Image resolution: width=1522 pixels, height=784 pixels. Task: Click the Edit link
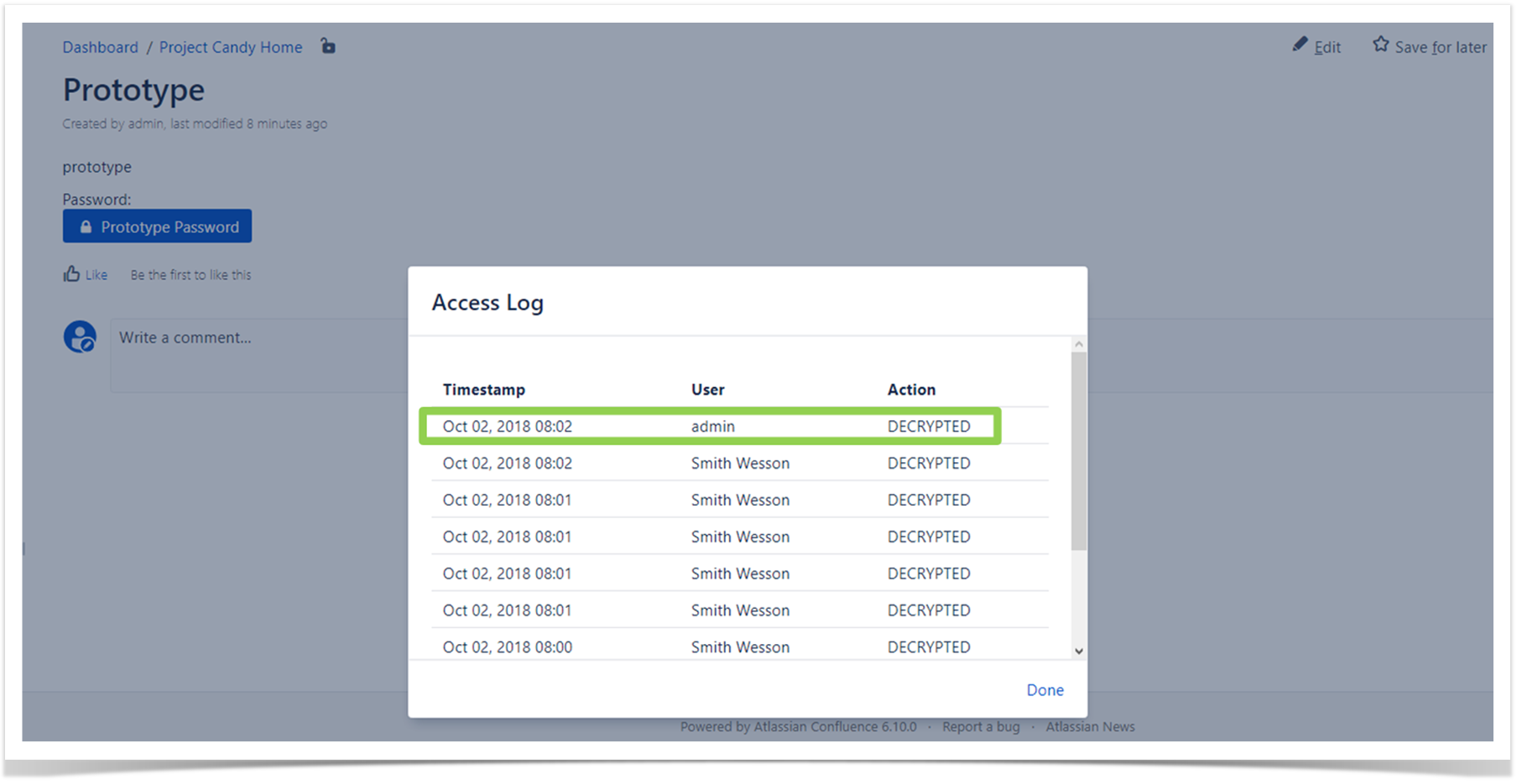pos(1327,47)
